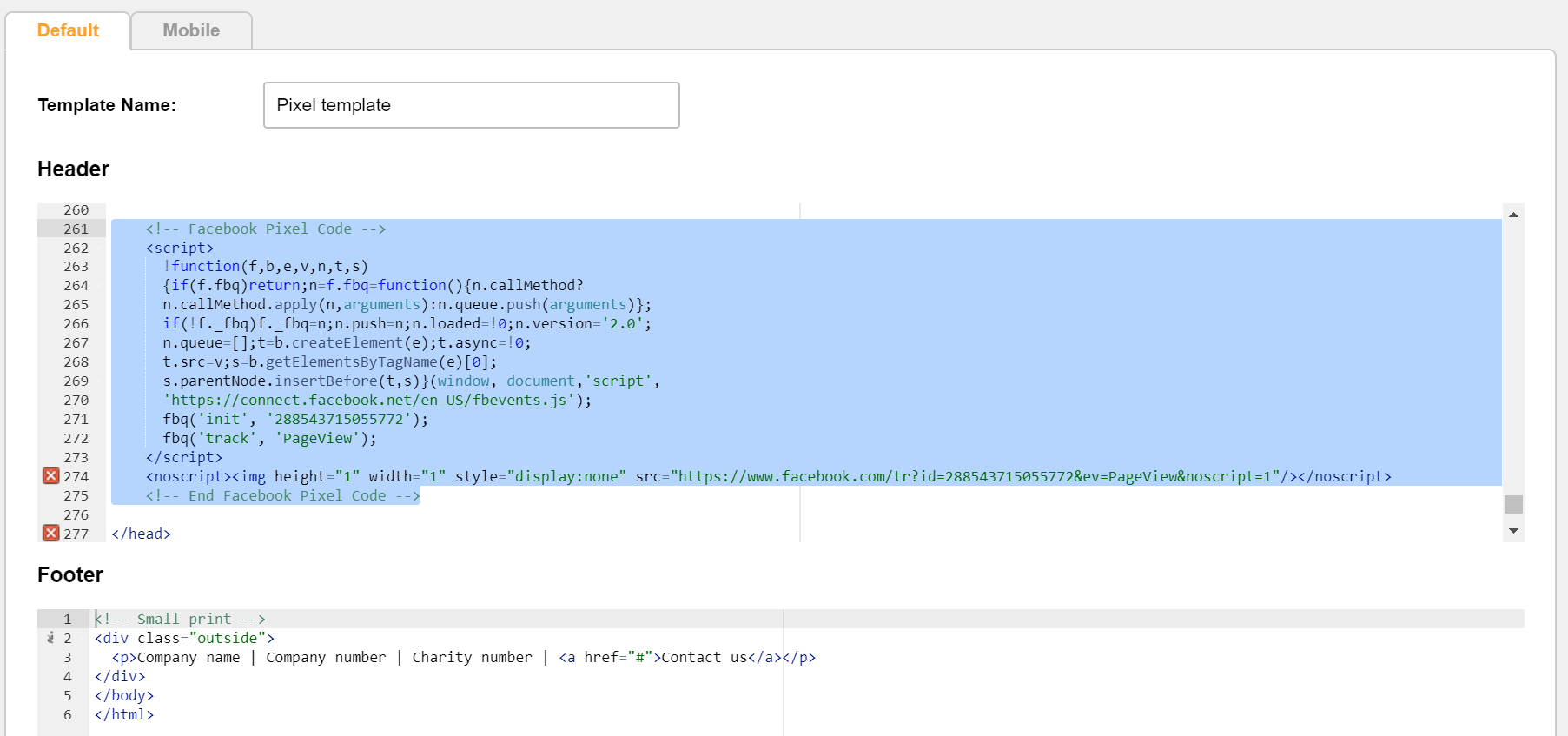
Task: Click the line with 'b.createElement(e)'
Action: click(347, 343)
